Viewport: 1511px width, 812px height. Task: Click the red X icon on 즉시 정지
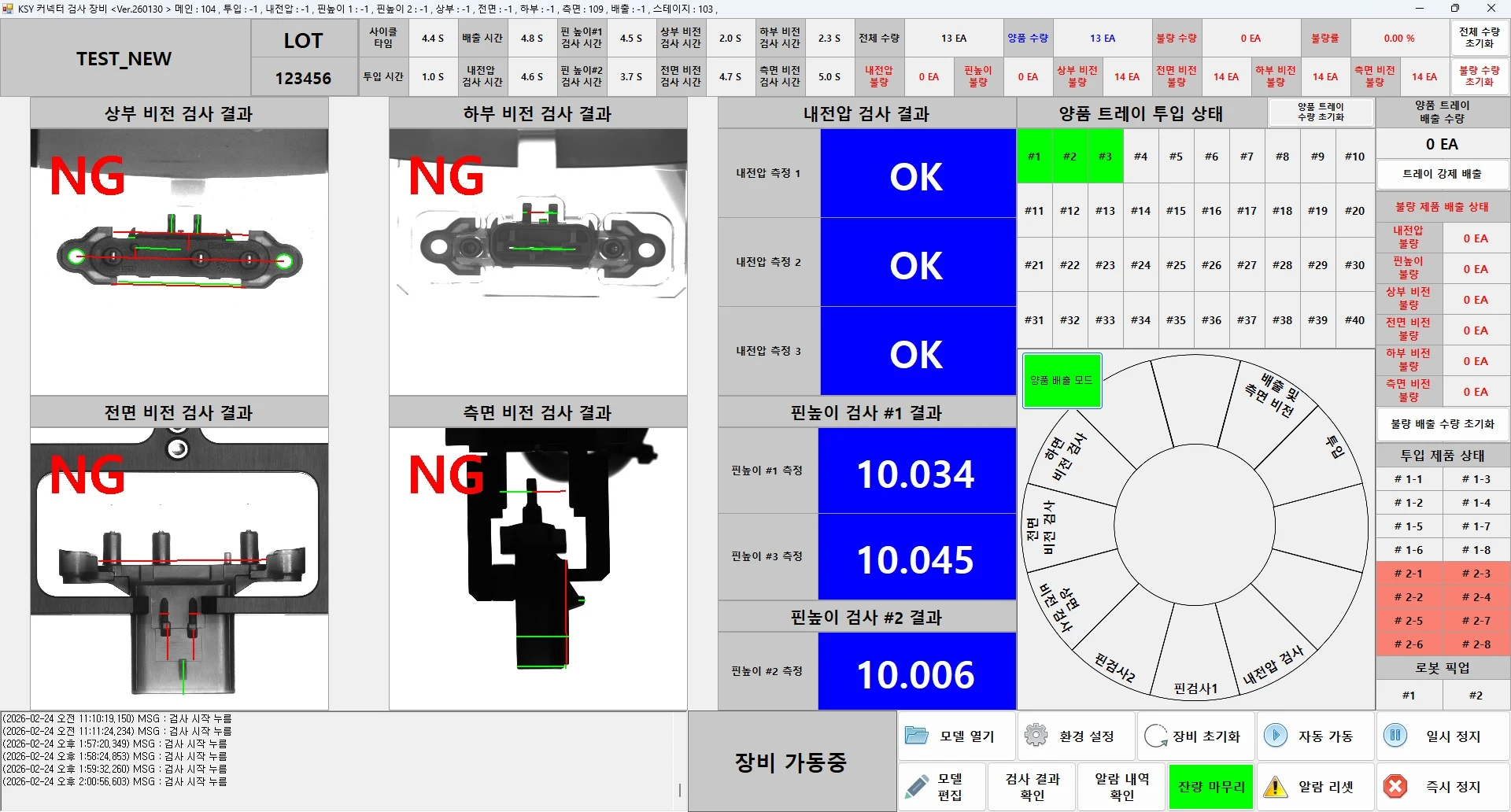(x=1395, y=786)
